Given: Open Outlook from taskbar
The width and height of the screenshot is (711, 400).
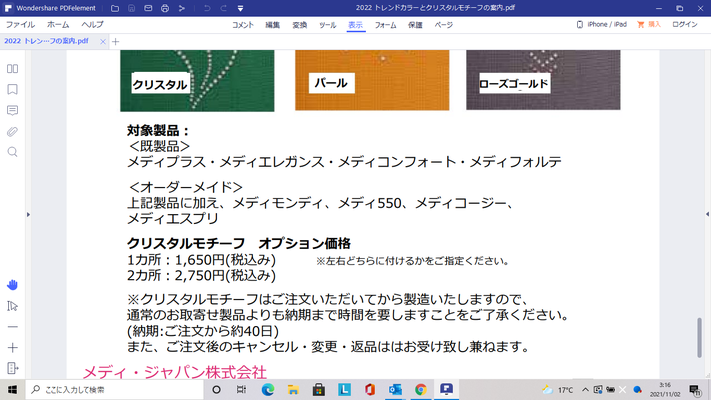Looking at the screenshot, I should [395, 390].
